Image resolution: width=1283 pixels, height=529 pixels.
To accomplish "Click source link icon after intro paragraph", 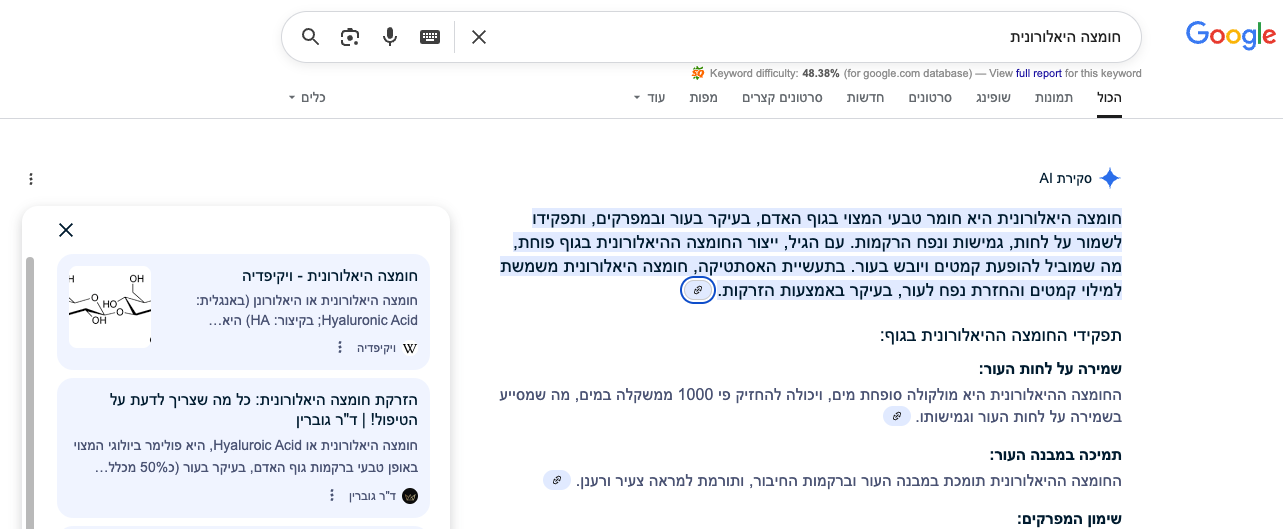I will pyautogui.click(x=698, y=290).
